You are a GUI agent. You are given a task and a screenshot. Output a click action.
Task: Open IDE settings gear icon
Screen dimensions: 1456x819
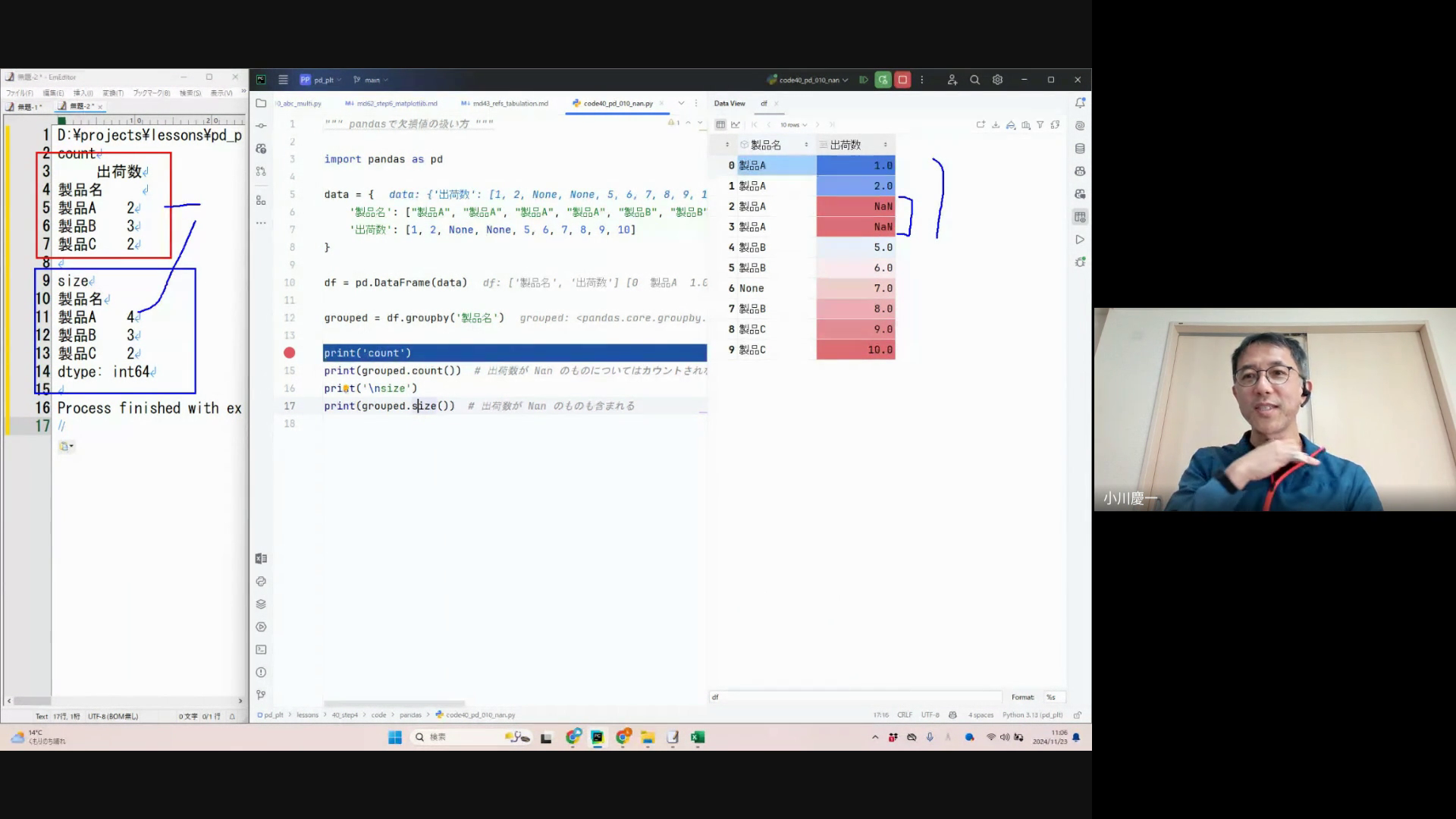click(x=997, y=80)
